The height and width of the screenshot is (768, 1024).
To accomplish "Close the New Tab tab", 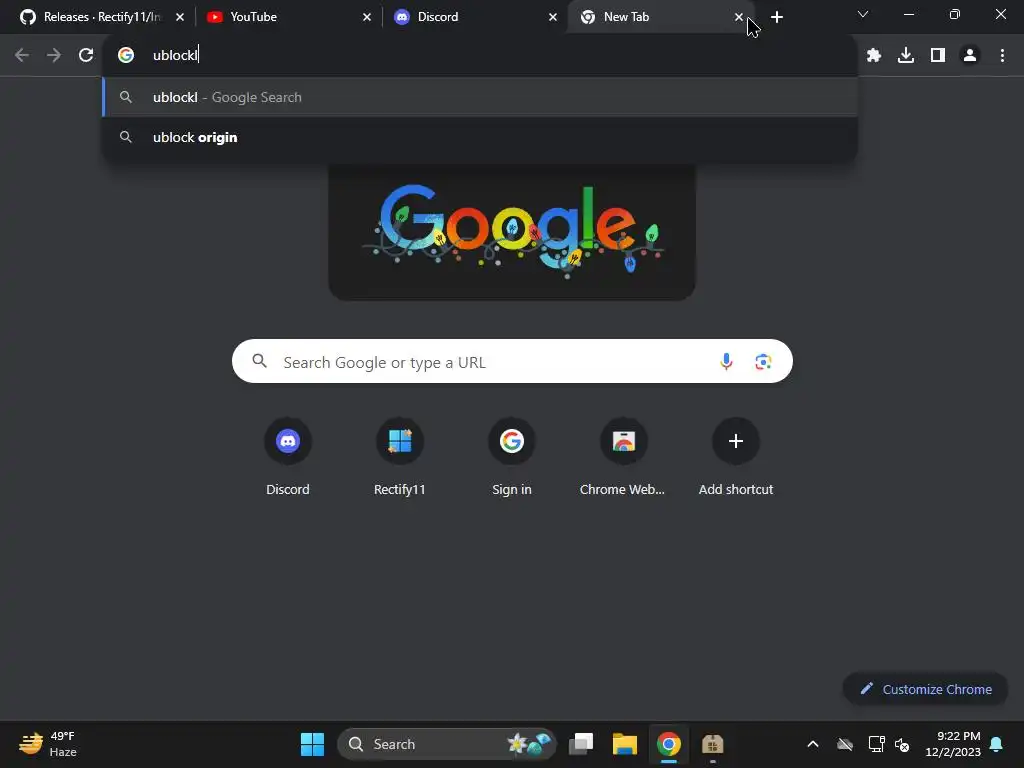I will pyautogui.click(x=739, y=17).
